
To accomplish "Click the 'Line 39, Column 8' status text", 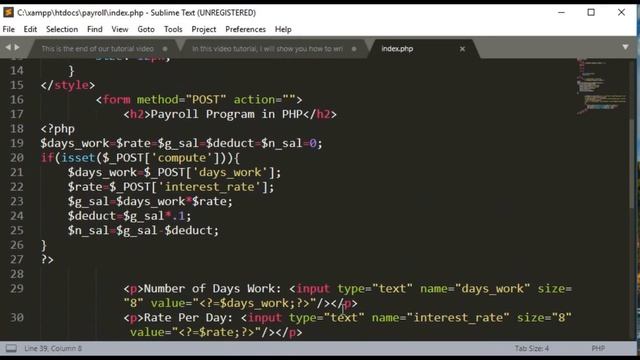I will (53, 349).
